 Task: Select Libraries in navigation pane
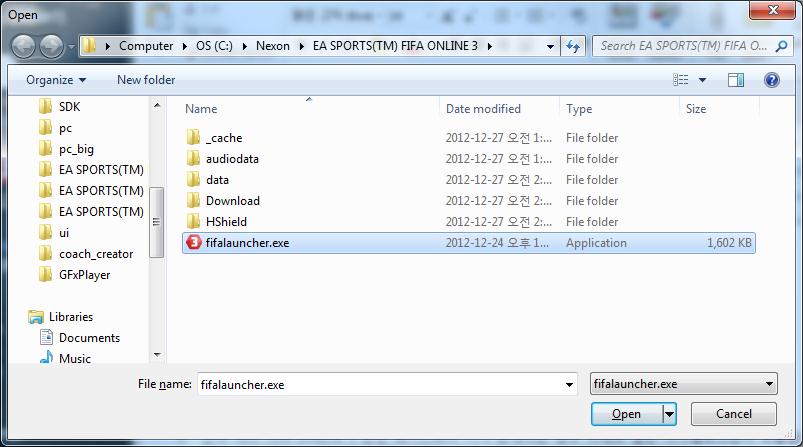click(61, 316)
